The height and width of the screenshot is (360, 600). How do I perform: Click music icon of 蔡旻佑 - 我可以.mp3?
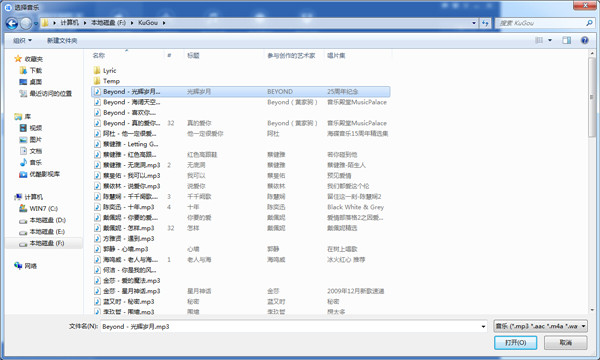tap(97, 176)
